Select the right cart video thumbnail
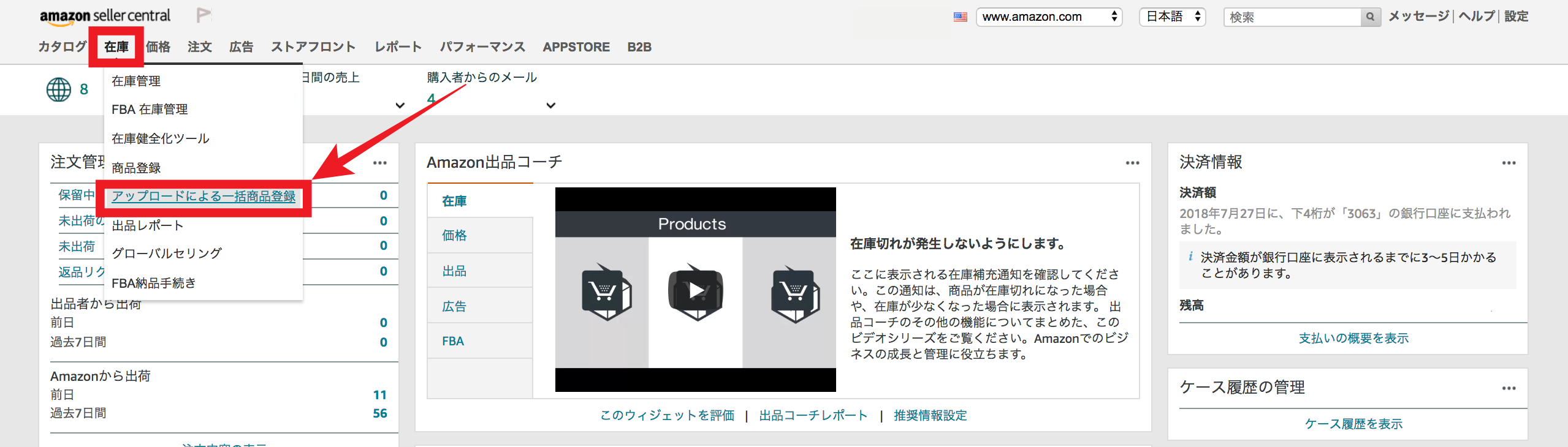 pyautogui.click(x=795, y=294)
